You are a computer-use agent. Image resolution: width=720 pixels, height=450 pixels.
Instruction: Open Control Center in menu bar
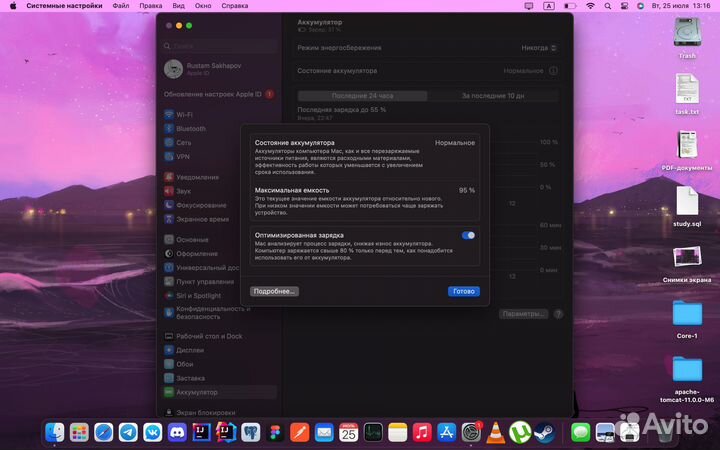(624, 6)
